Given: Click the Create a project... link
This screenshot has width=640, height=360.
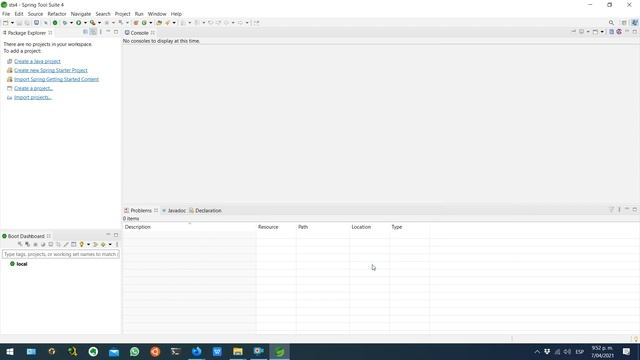Looking at the screenshot, I should [33, 88].
